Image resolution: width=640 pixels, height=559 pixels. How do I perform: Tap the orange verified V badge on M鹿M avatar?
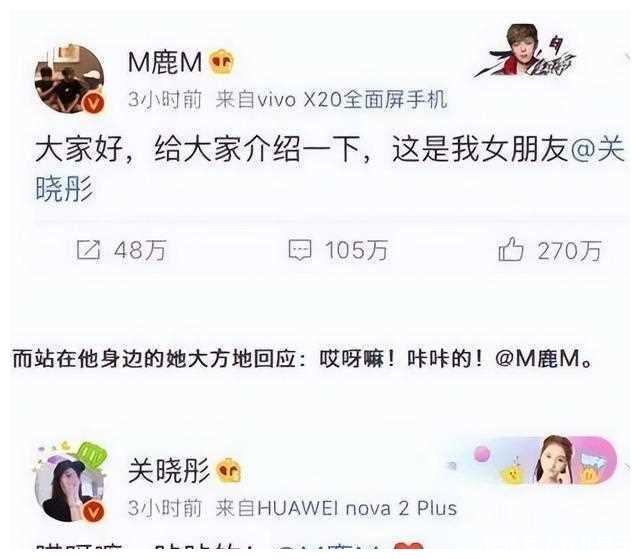(x=94, y=104)
